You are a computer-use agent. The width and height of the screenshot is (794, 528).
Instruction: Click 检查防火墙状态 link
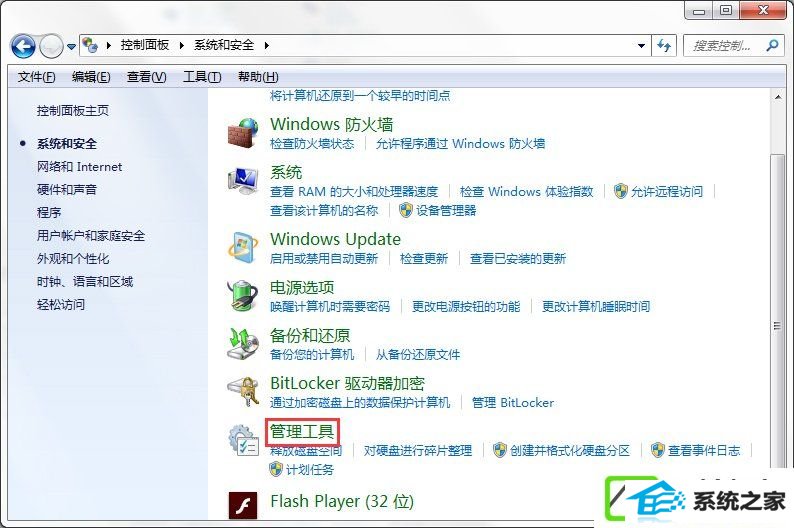[312, 144]
